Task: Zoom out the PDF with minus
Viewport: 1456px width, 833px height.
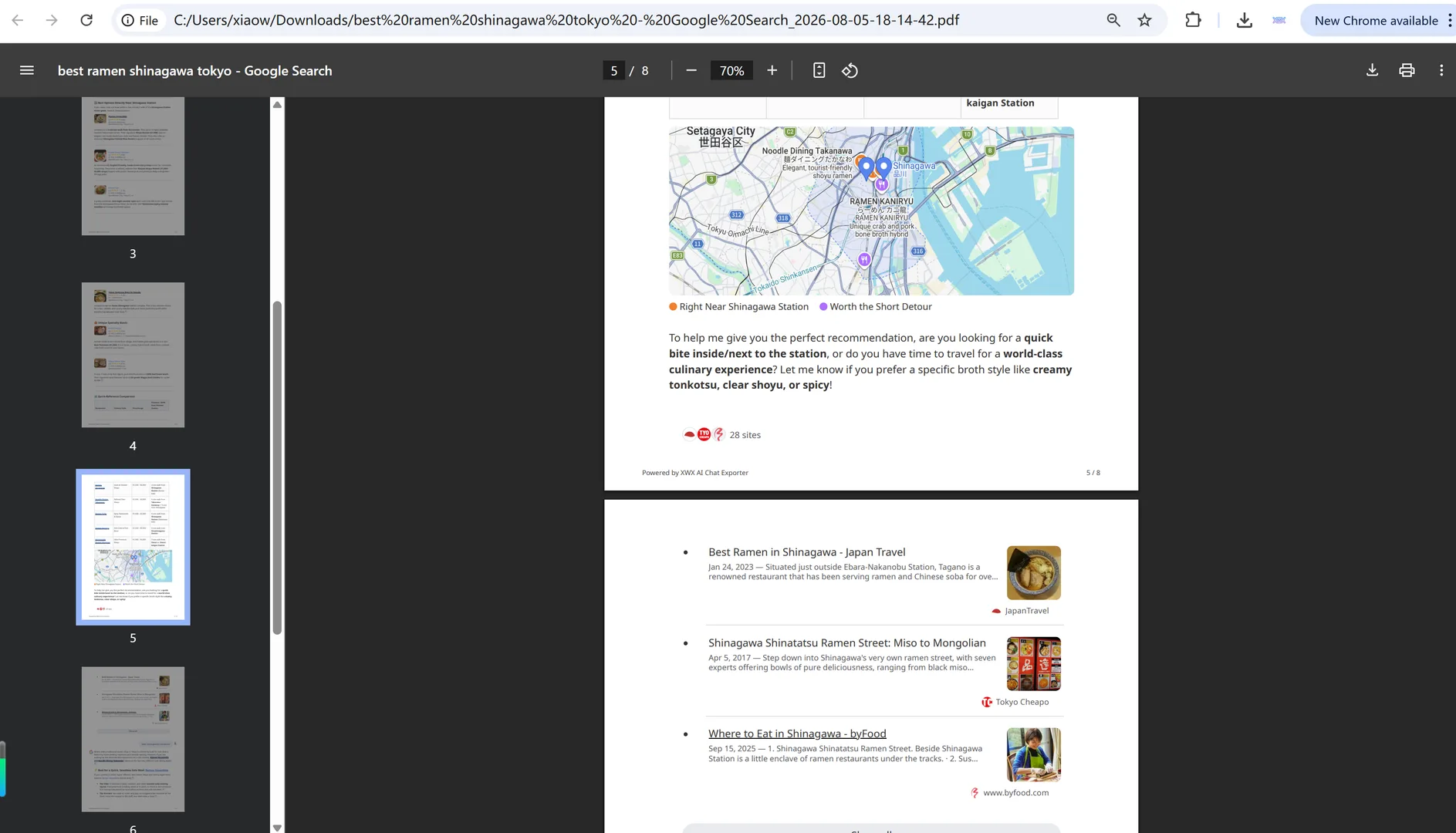Action: tap(691, 70)
